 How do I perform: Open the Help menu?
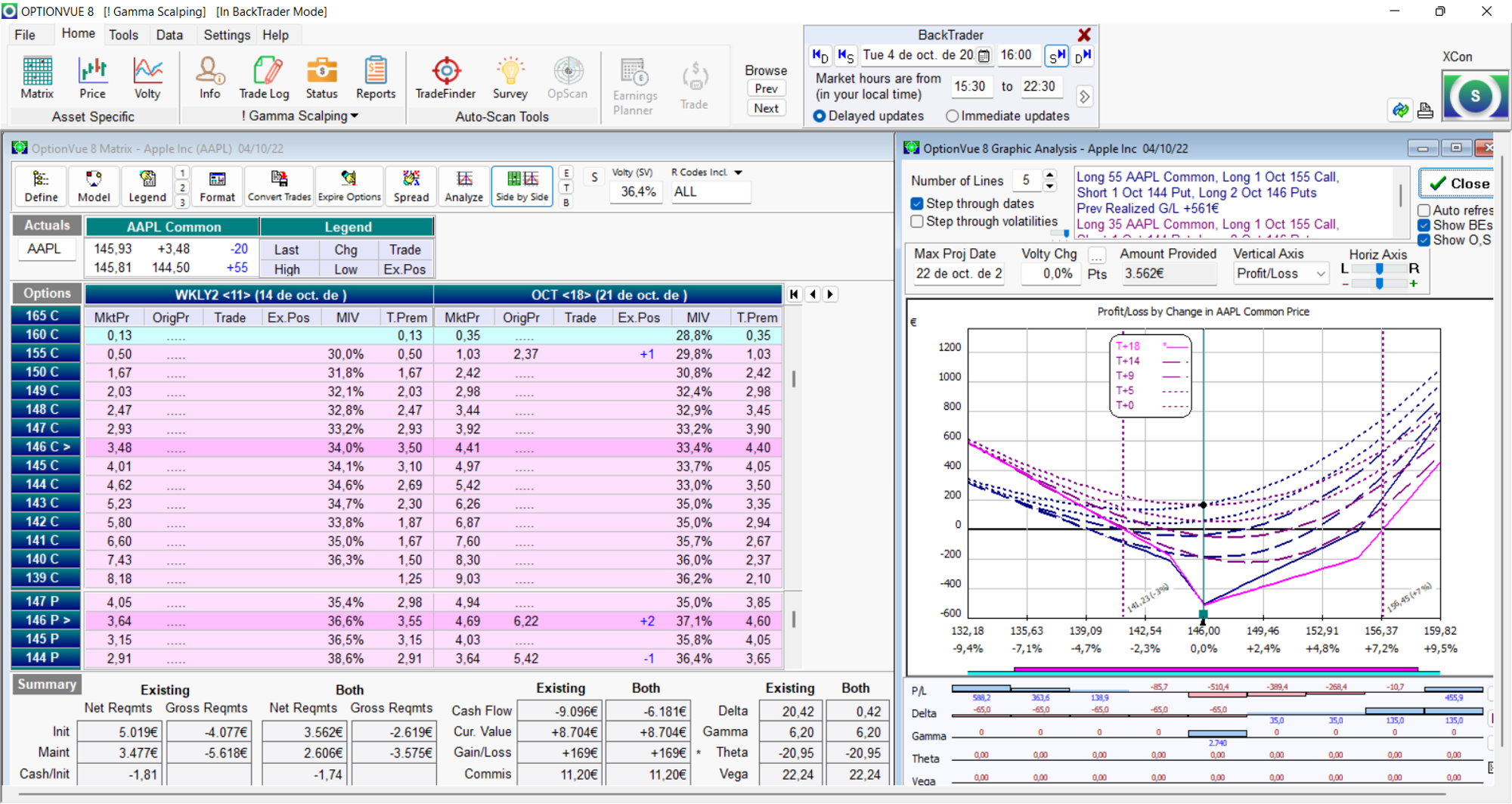click(275, 35)
